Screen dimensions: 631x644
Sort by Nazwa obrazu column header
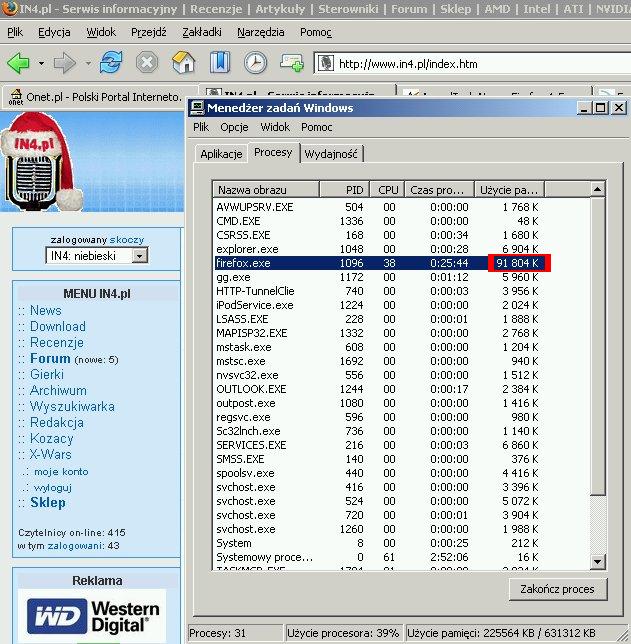point(266,190)
